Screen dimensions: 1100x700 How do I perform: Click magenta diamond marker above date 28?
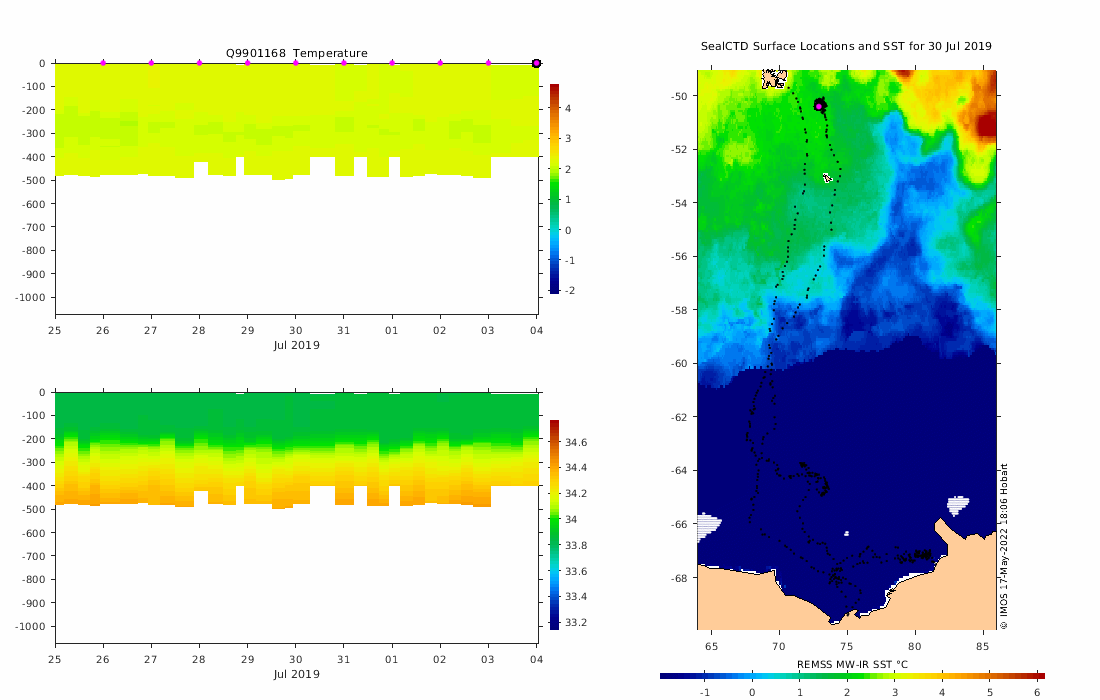pyautogui.click(x=199, y=63)
